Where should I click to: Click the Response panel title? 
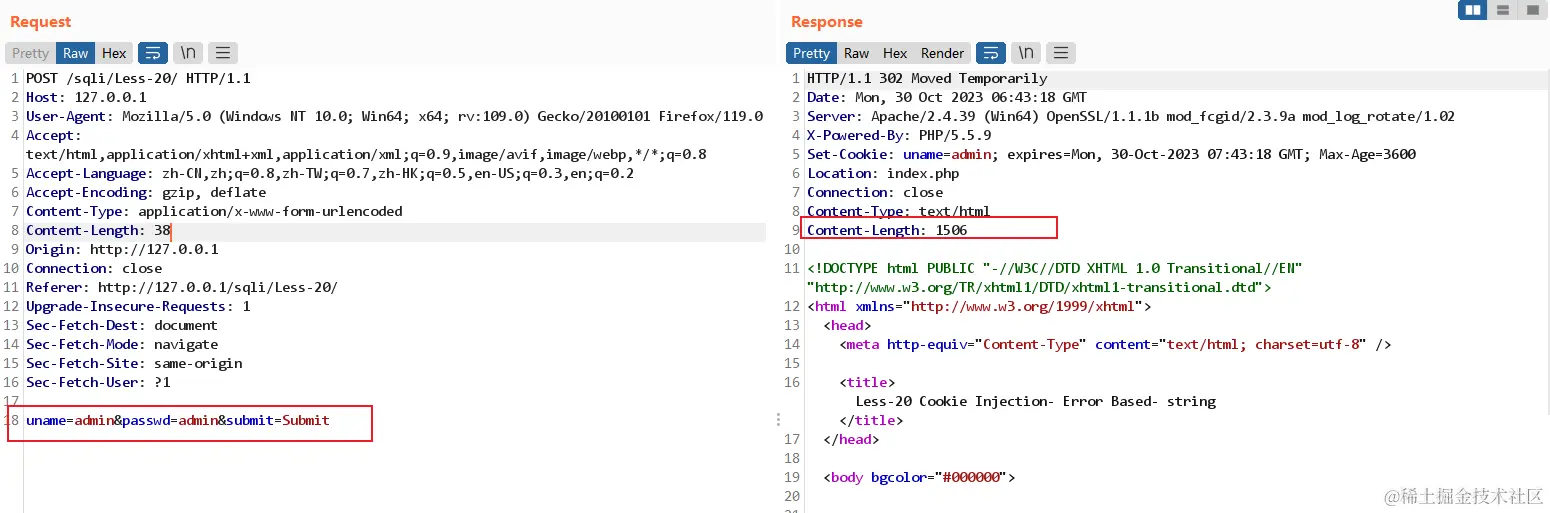(x=827, y=22)
